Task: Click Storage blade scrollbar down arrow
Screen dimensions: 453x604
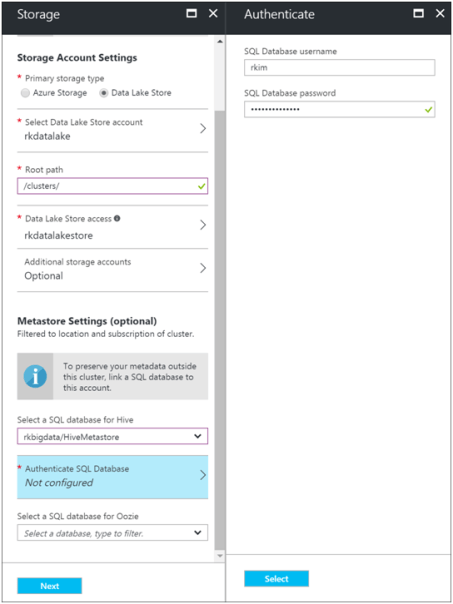Action: [x=220, y=555]
